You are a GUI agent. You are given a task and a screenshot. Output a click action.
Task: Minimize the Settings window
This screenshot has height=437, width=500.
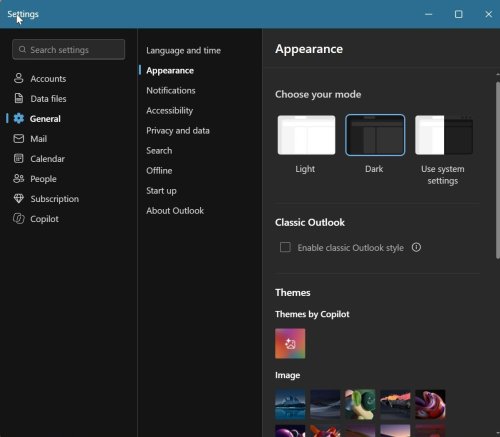coord(429,14)
